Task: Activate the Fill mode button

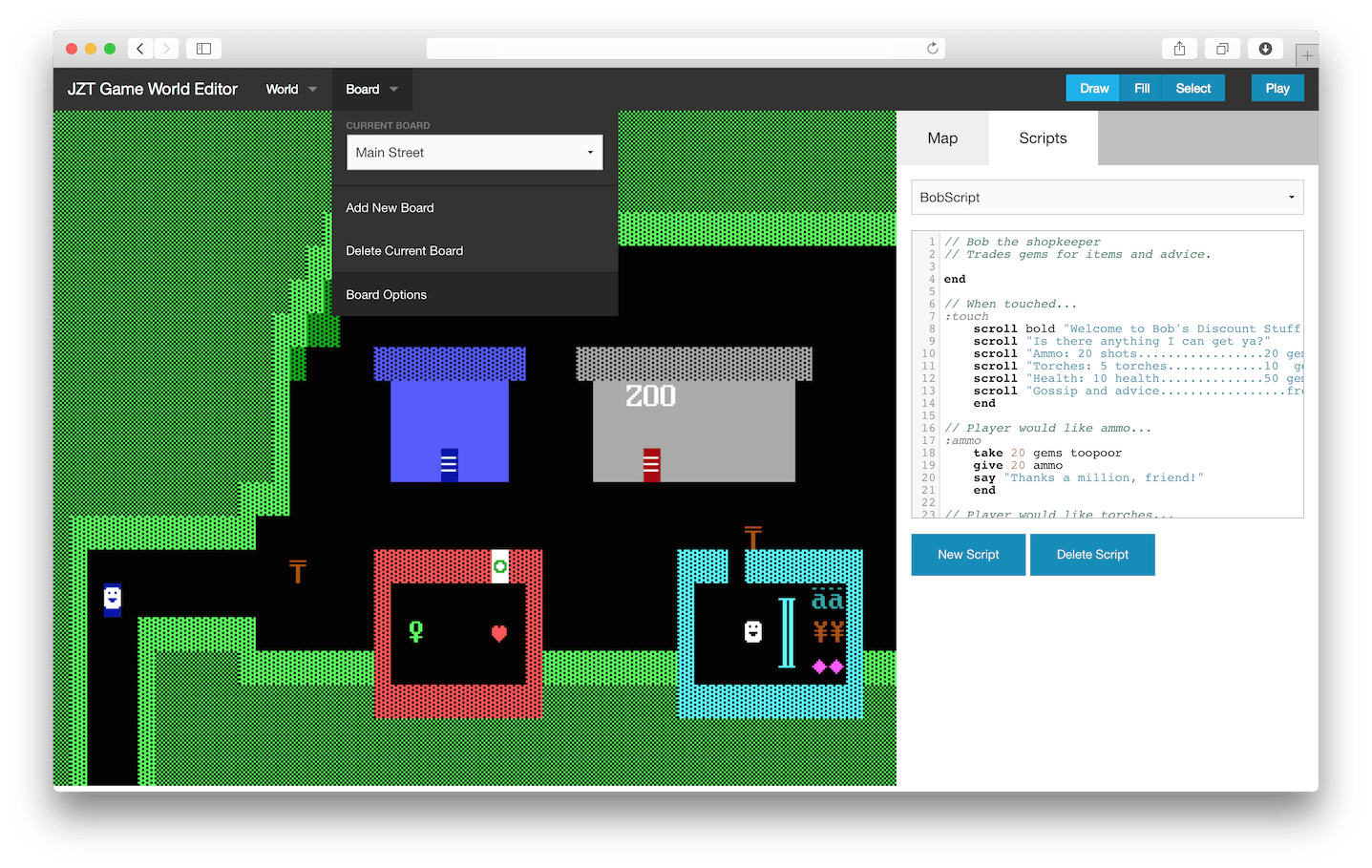Action: click(1141, 88)
